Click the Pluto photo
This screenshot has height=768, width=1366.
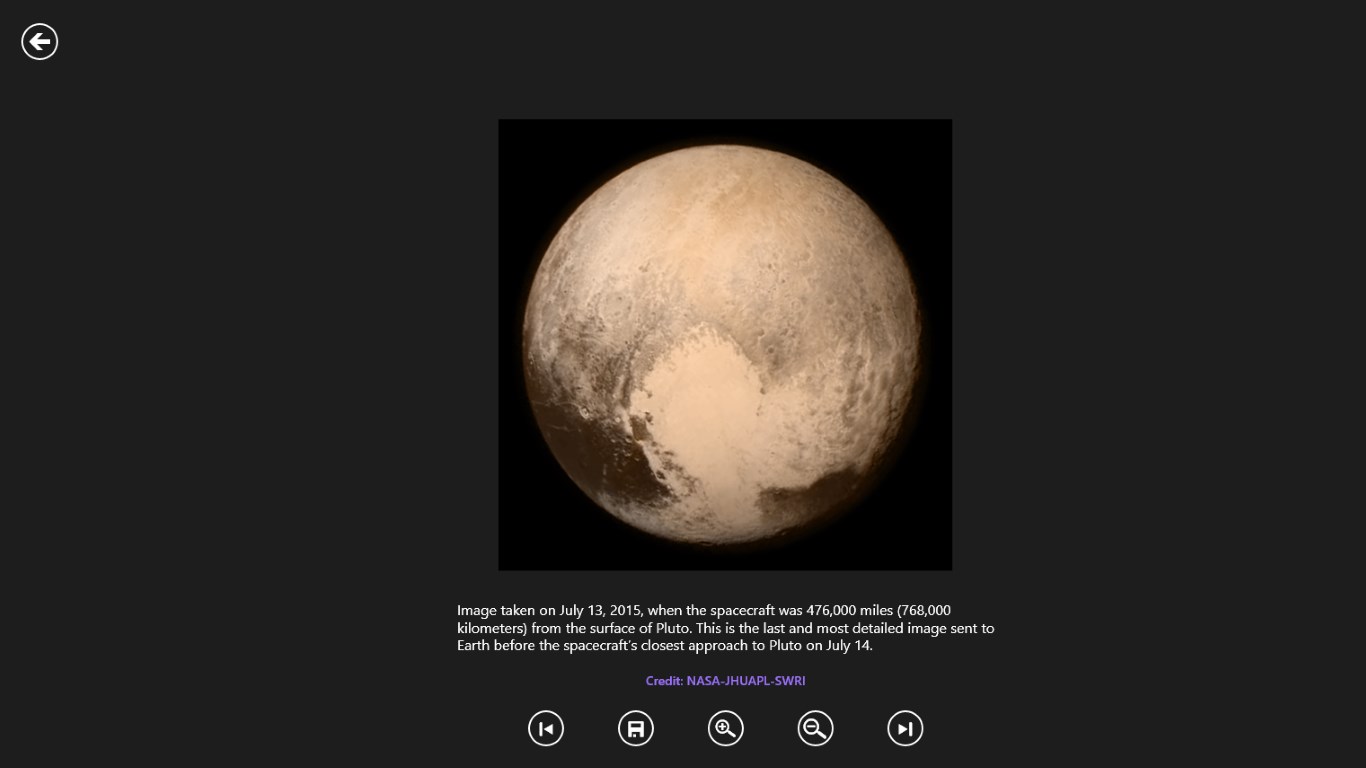(x=725, y=345)
